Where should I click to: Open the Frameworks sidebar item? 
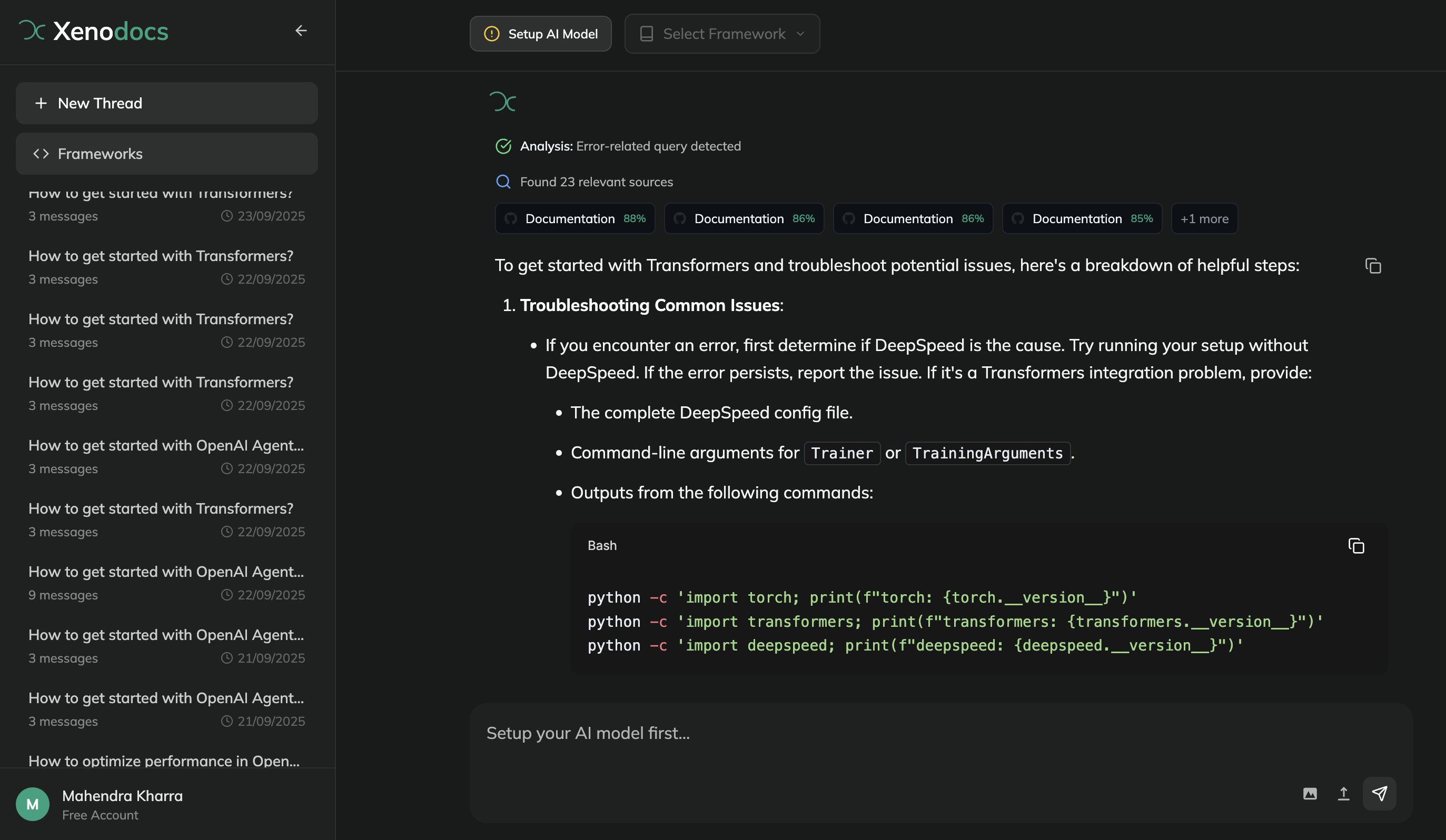coord(166,154)
